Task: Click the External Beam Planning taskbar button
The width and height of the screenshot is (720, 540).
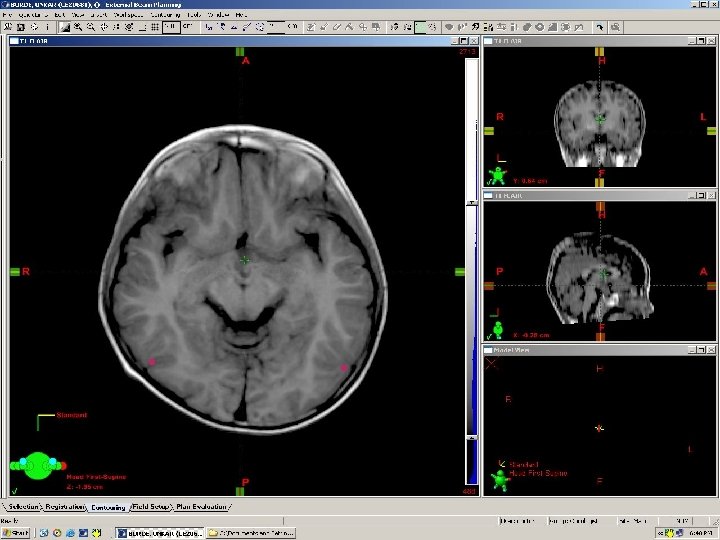Action: click(x=159, y=533)
